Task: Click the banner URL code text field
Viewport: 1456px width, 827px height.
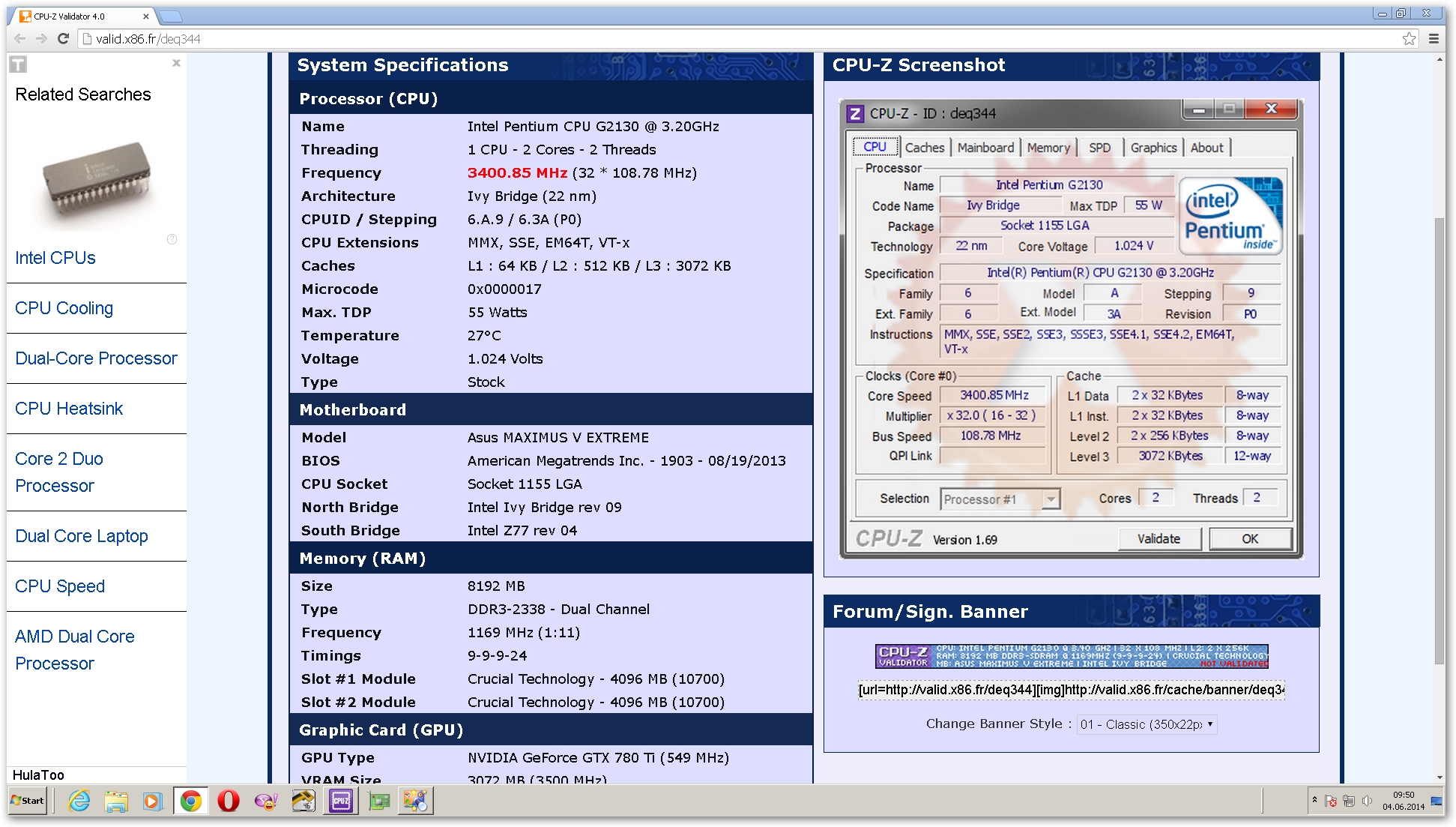Action: coord(1071,690)
